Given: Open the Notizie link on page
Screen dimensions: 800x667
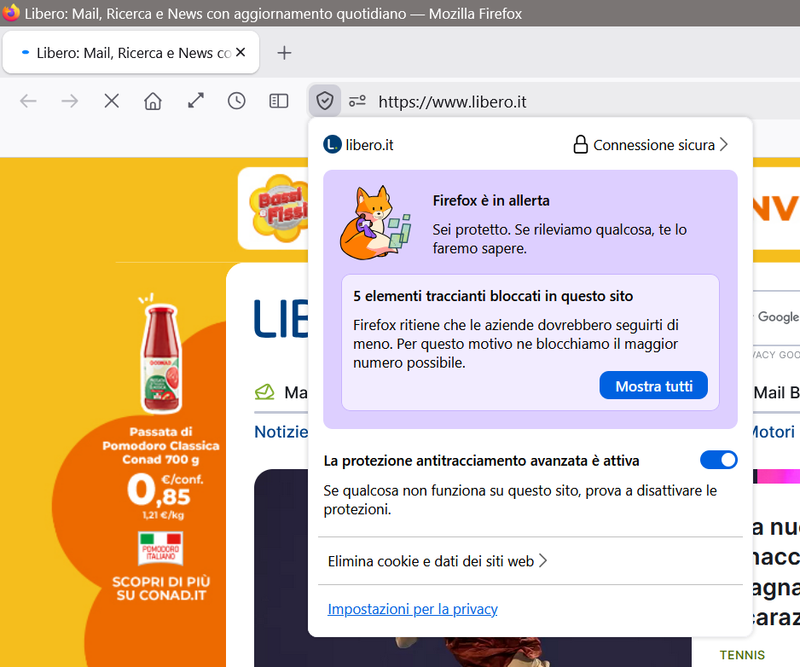Looking at the screenshot, I should click(x=281, y=432).
